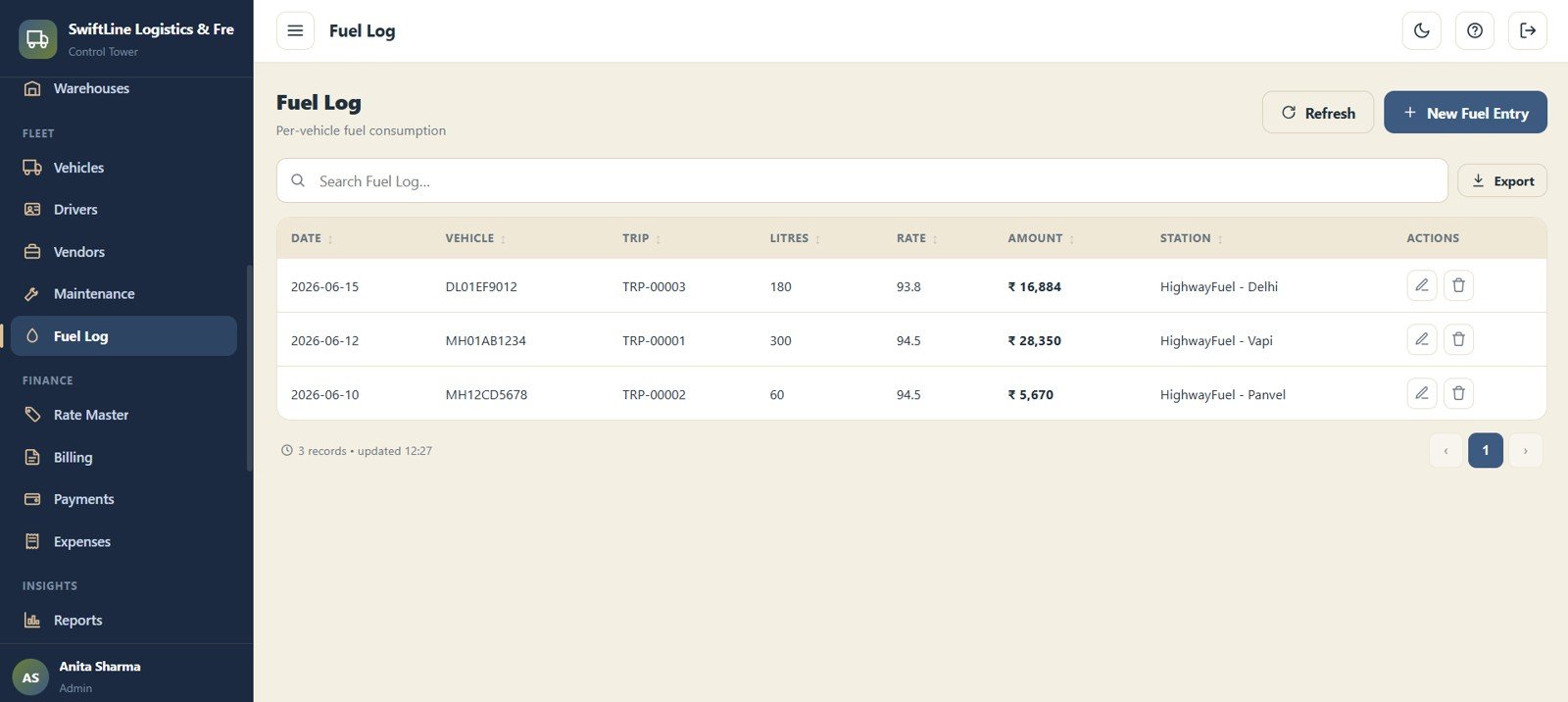
Task: Navigate to Expenses
Action: pos(123,541)
